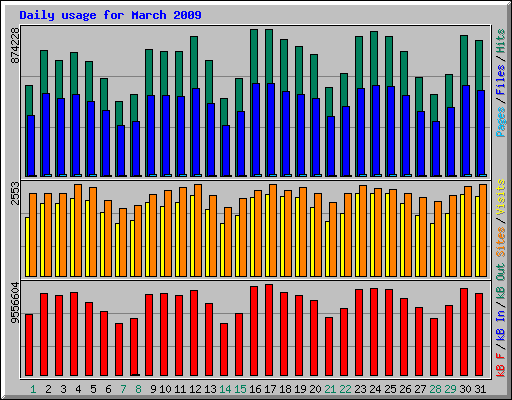The width and height of the screenshot is (512, 400).
Task: Click day label 3 on the x-axis
Action: coord(63,389)
